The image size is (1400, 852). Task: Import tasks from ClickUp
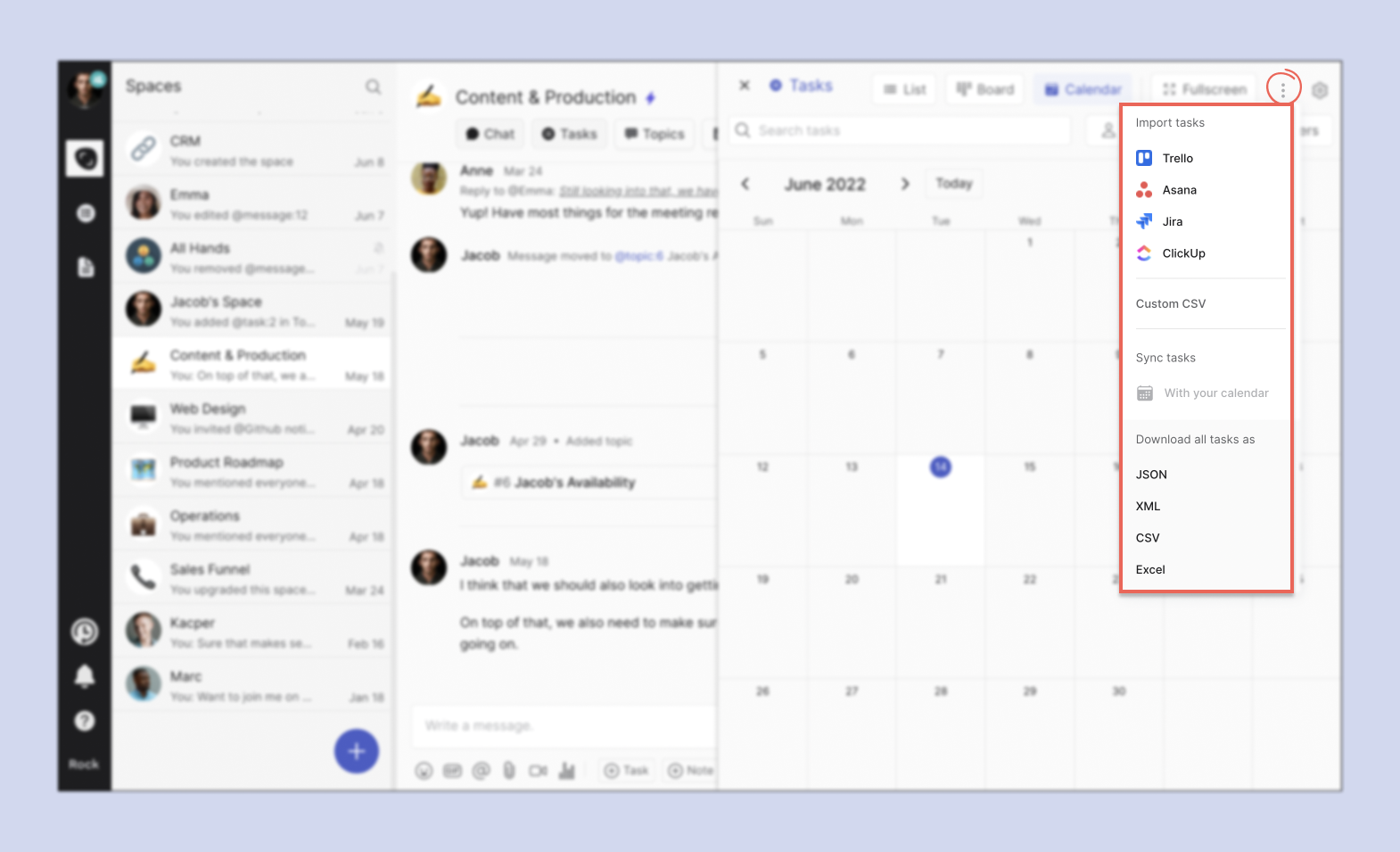tap(1183, 253)
